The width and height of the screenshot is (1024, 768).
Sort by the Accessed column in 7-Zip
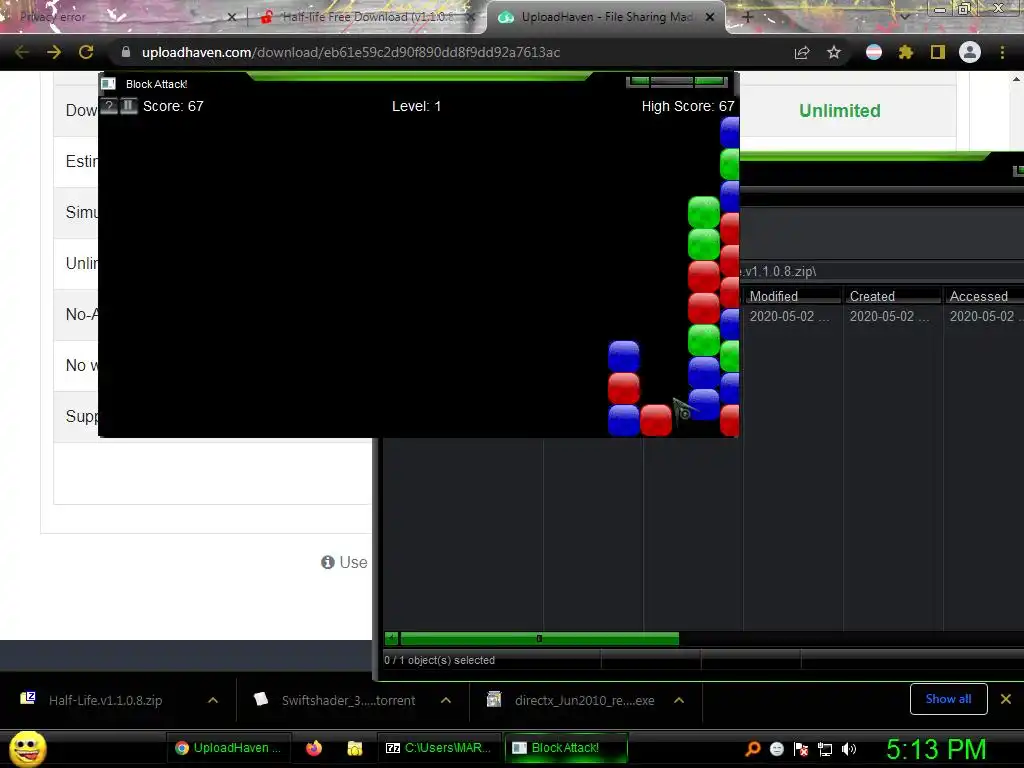(x=985, y=296)
